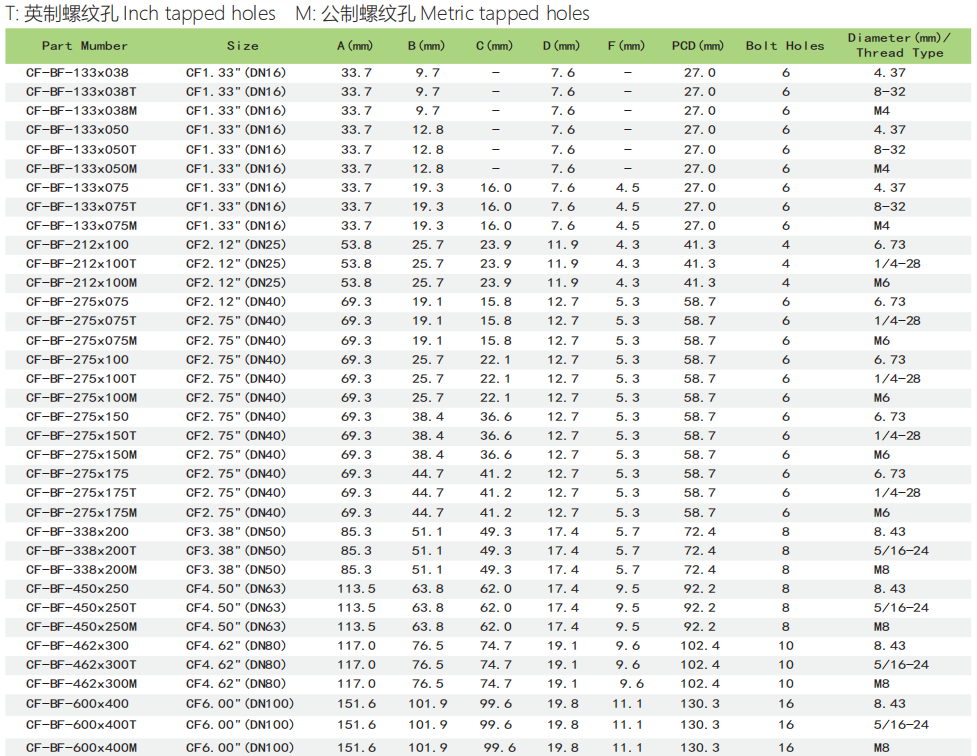The image size is (977, 756).
Task: Click the A(mm) column header
Action: (355, 46)
